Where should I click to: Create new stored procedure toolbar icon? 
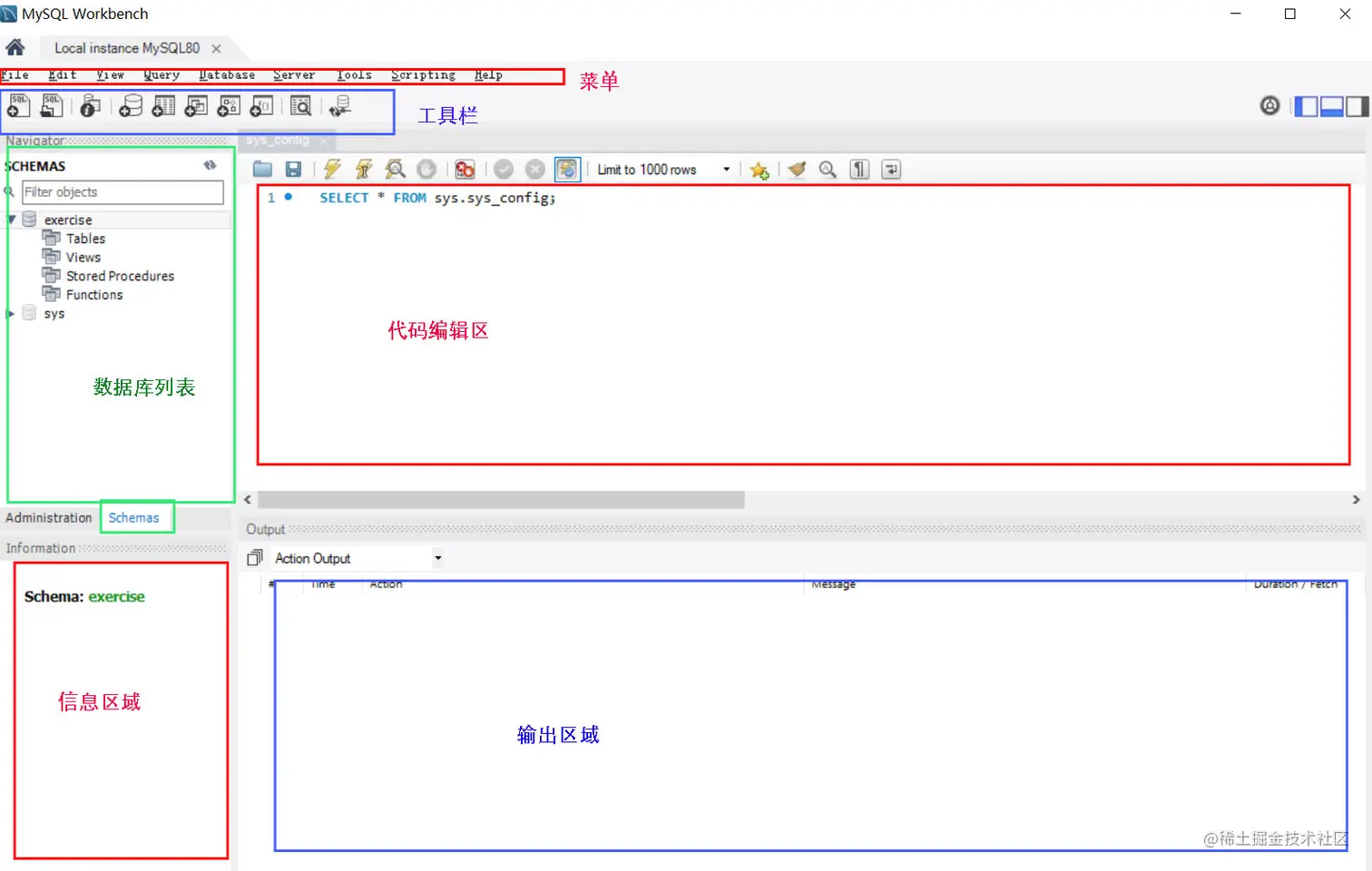(x=229, y=106)
